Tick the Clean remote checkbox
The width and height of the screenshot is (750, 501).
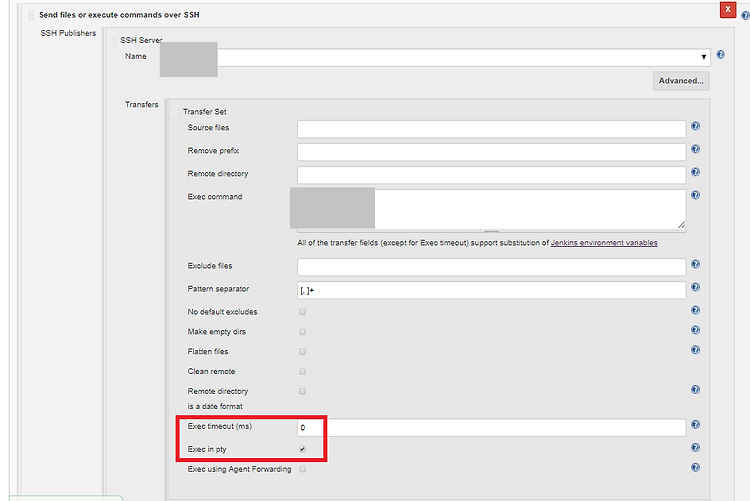pyautogui.click(x=302, y=371)
